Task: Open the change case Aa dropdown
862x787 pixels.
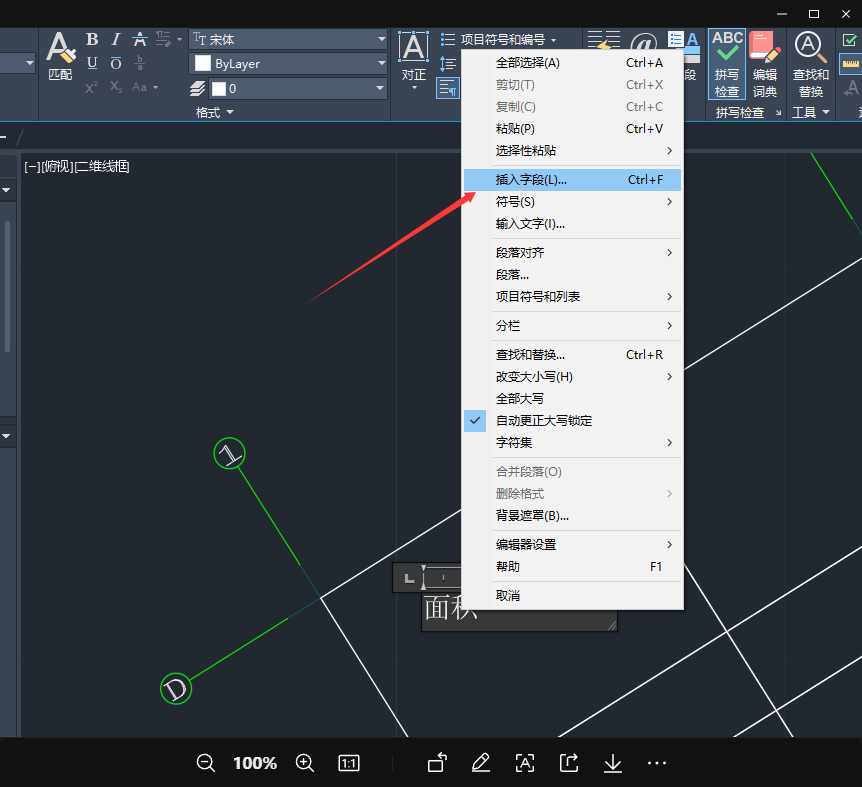Action: (145, 87)
